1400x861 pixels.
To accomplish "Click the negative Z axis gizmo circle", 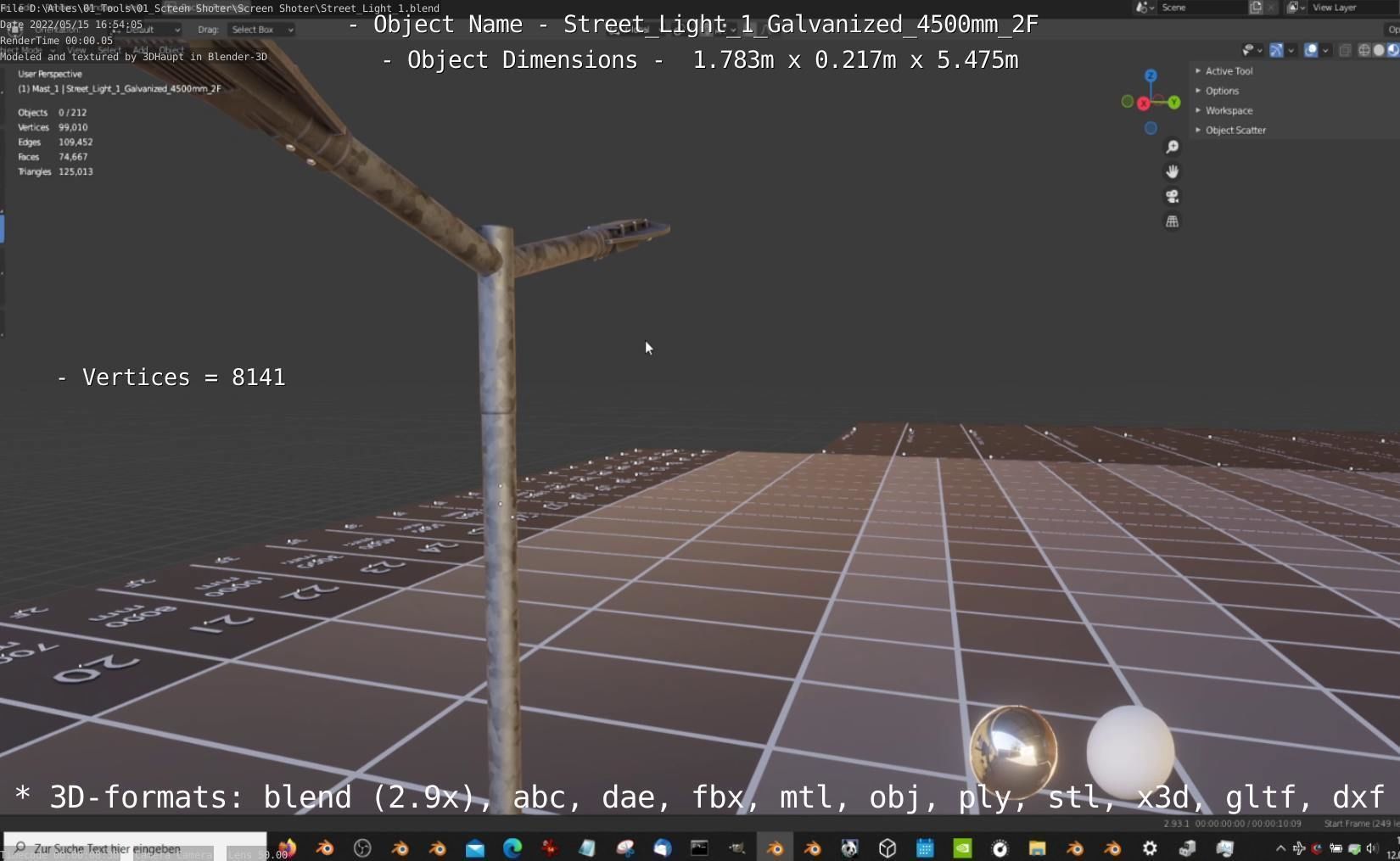I will (x=1151, y=129).
